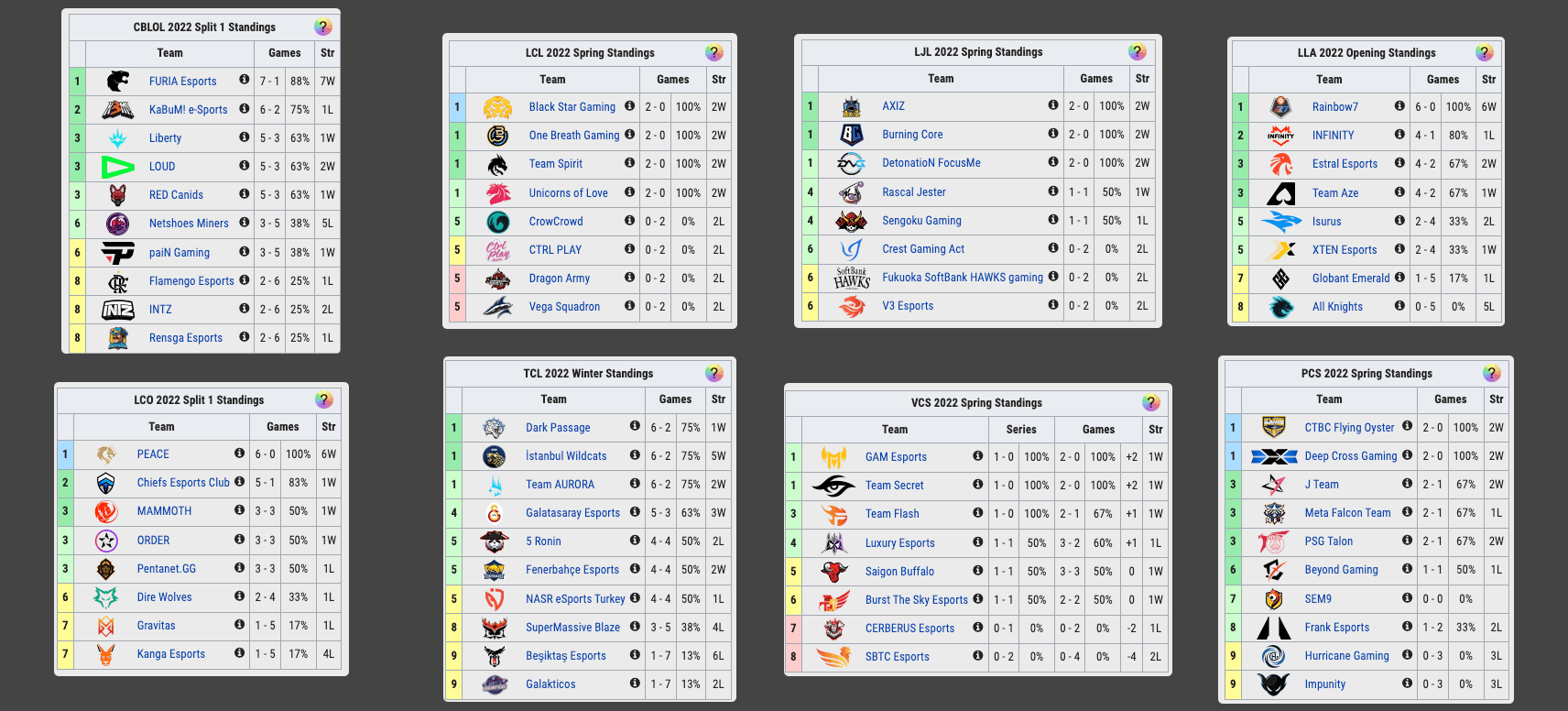Expand info icon for KaBuM! e-Sports
The height and width of the screenshot is (711, 1568).
245,108
